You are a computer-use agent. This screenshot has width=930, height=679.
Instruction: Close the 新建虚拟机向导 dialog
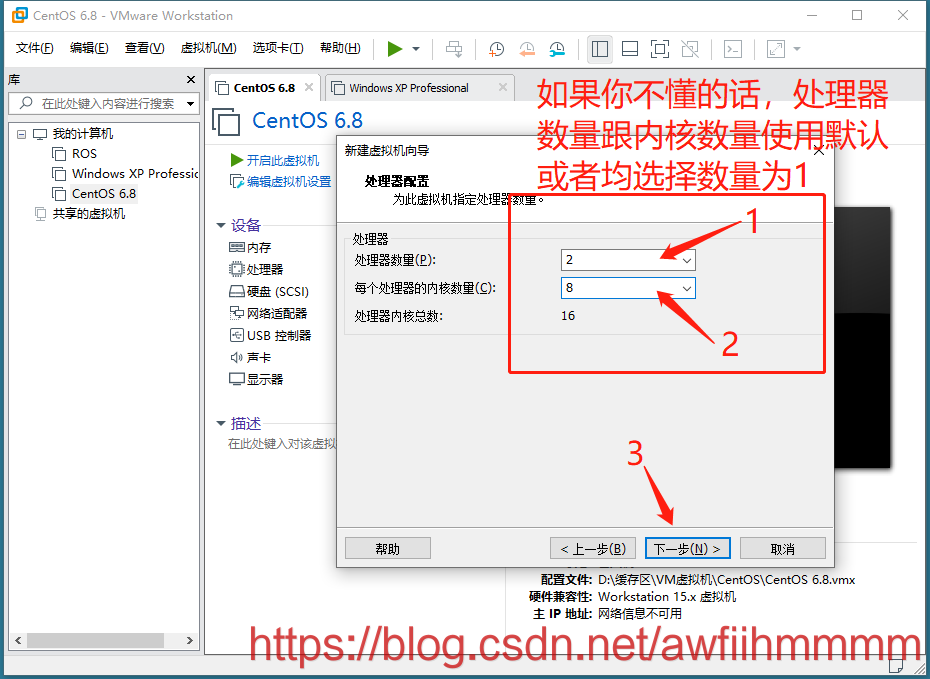click(x=818, y=151)
